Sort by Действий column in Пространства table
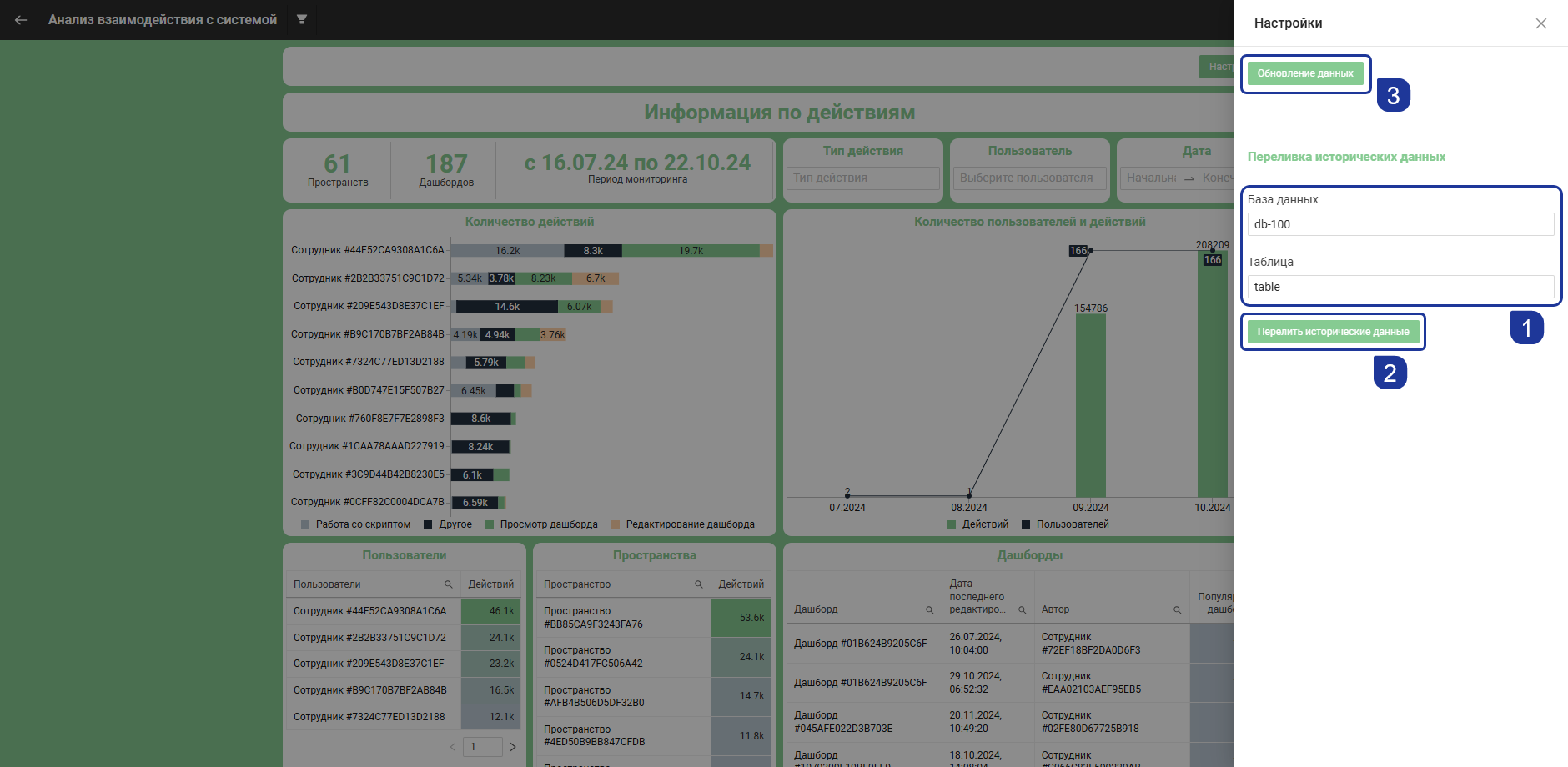This screenshot has width=1568, height=767. (741, 584)
